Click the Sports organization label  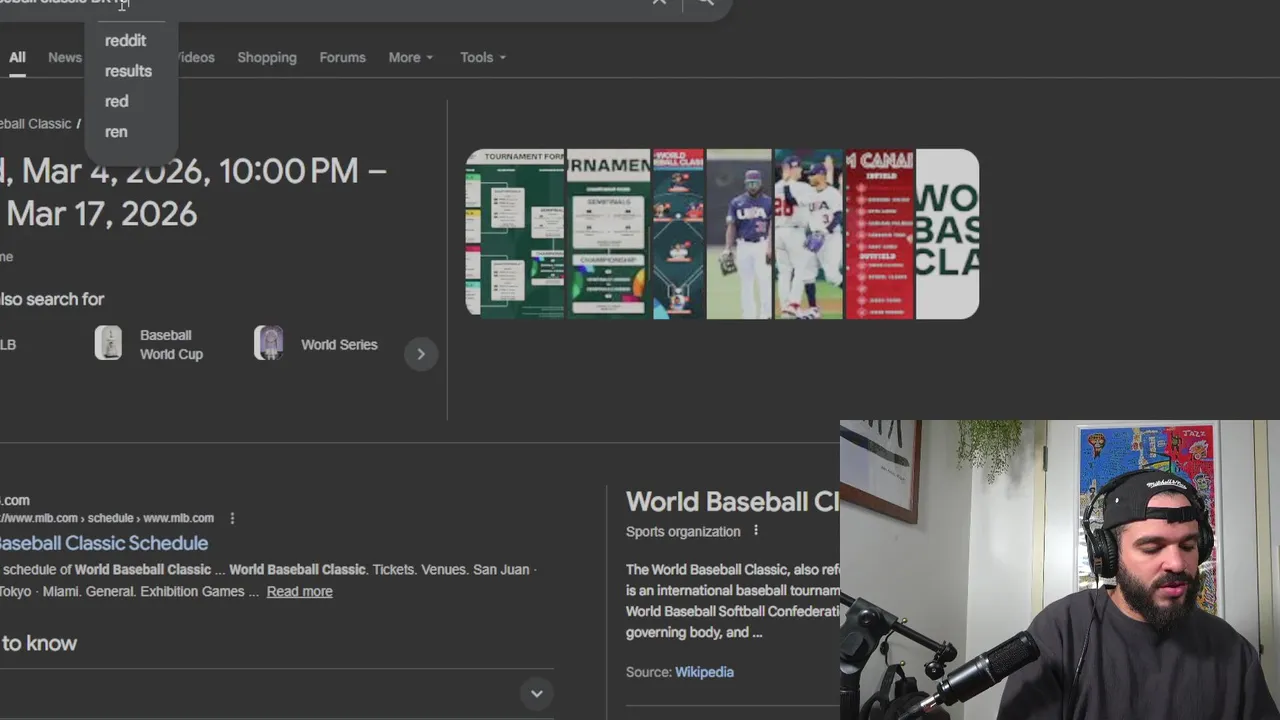point(683,532)
